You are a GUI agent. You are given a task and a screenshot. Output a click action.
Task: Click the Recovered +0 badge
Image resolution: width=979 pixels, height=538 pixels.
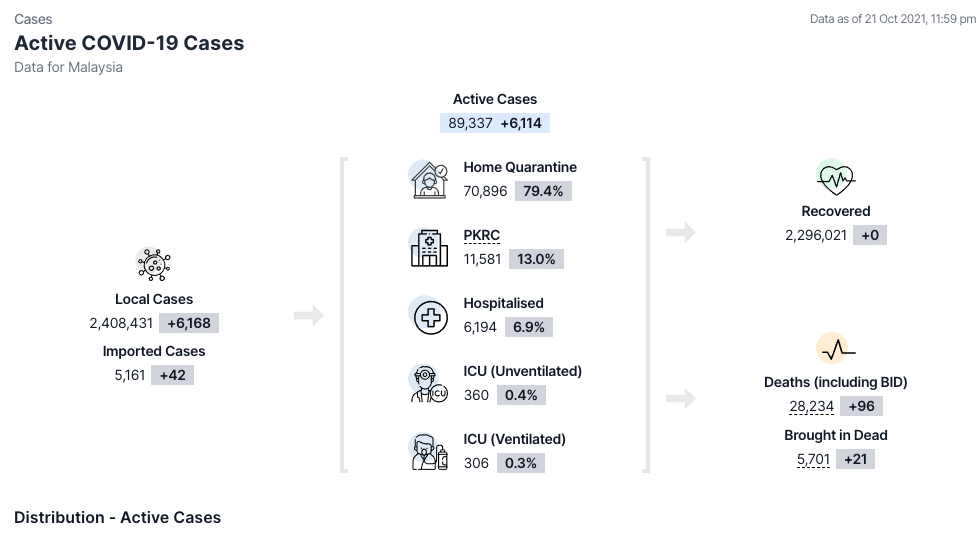click(x=869, y=235)
